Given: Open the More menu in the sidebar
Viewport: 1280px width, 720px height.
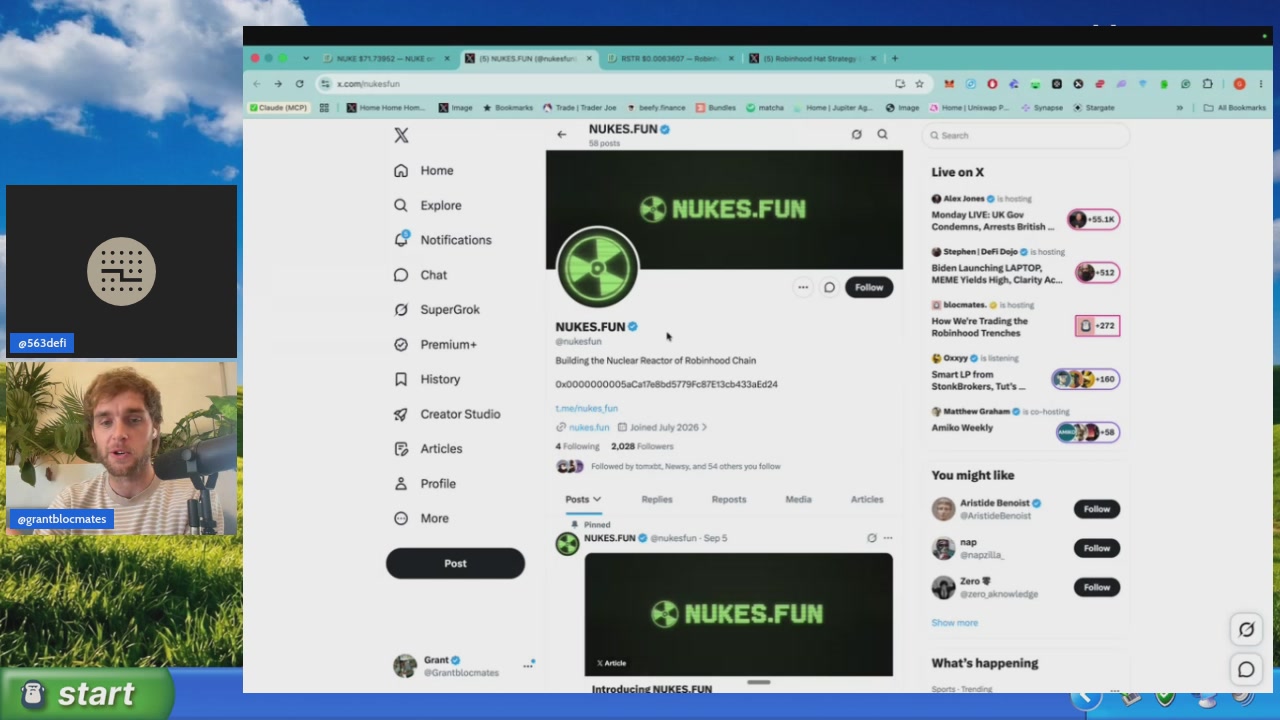Looking at the screenshot, I should [420, 518].
